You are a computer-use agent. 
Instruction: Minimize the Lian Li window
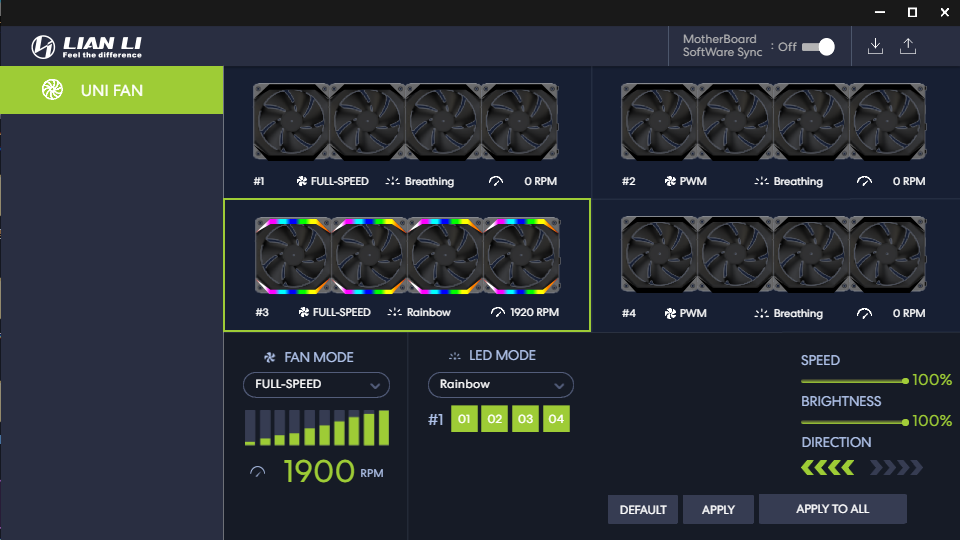[880, 12]
